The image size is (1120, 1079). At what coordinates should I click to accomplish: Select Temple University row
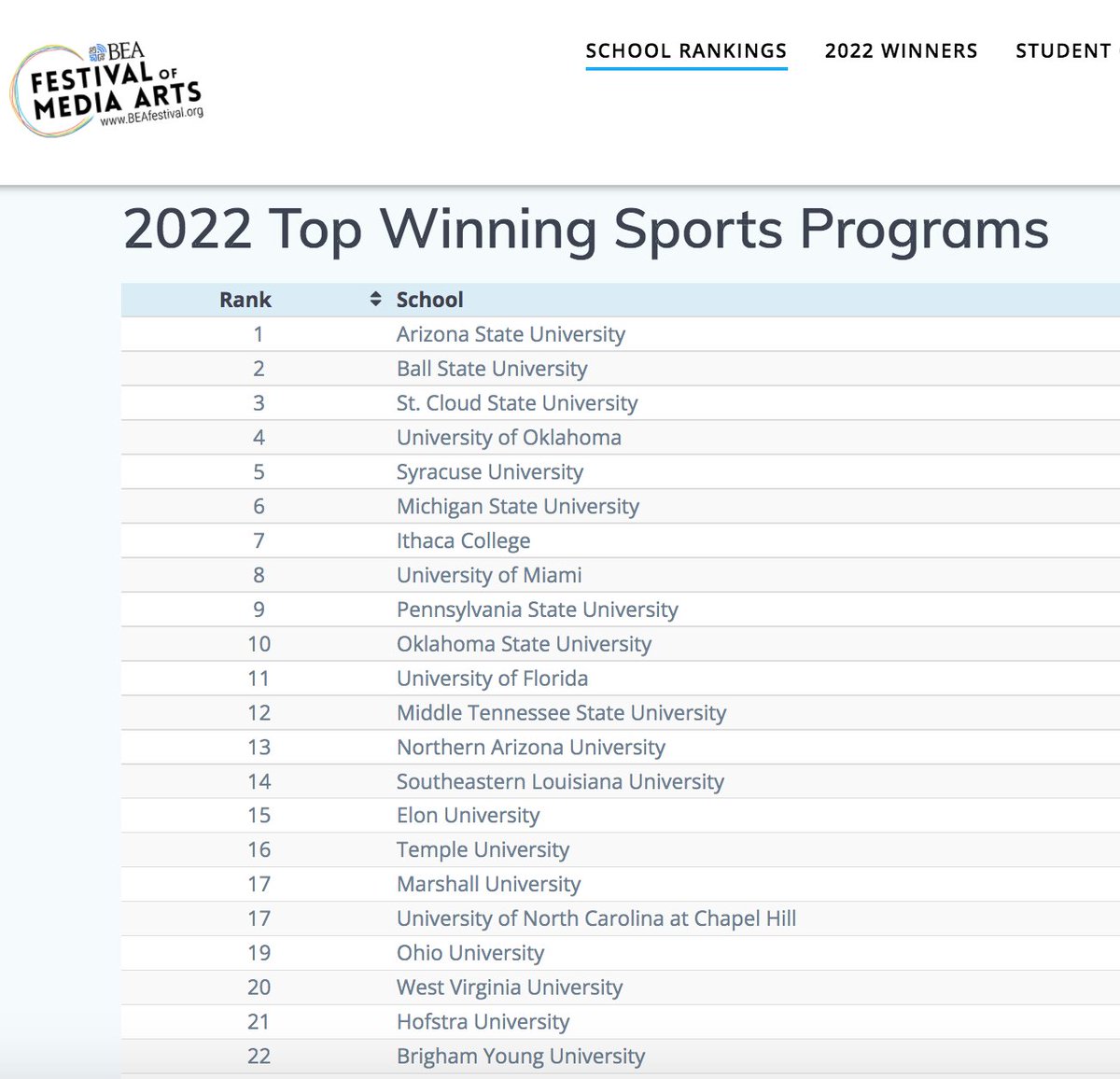coord(621,850)
